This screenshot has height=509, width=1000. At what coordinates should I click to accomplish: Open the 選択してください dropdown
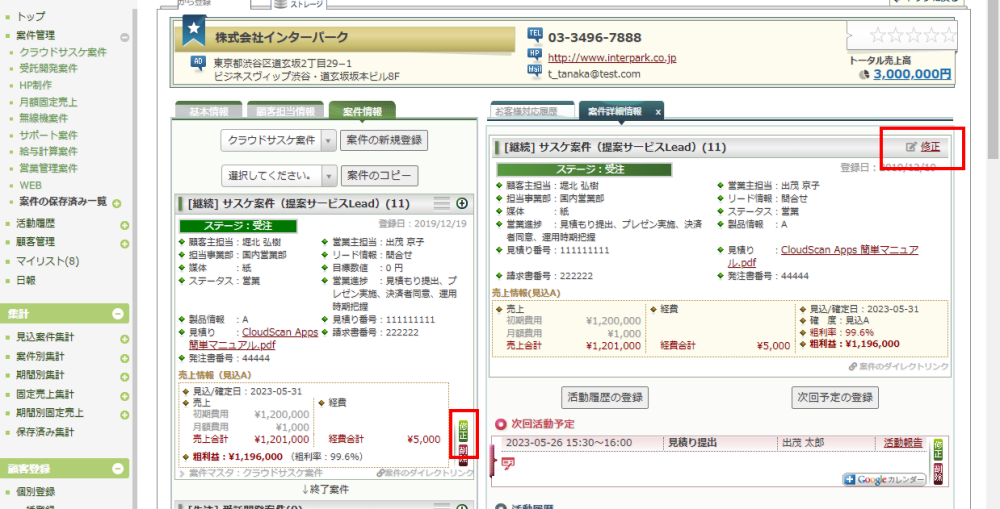(329, 176)
